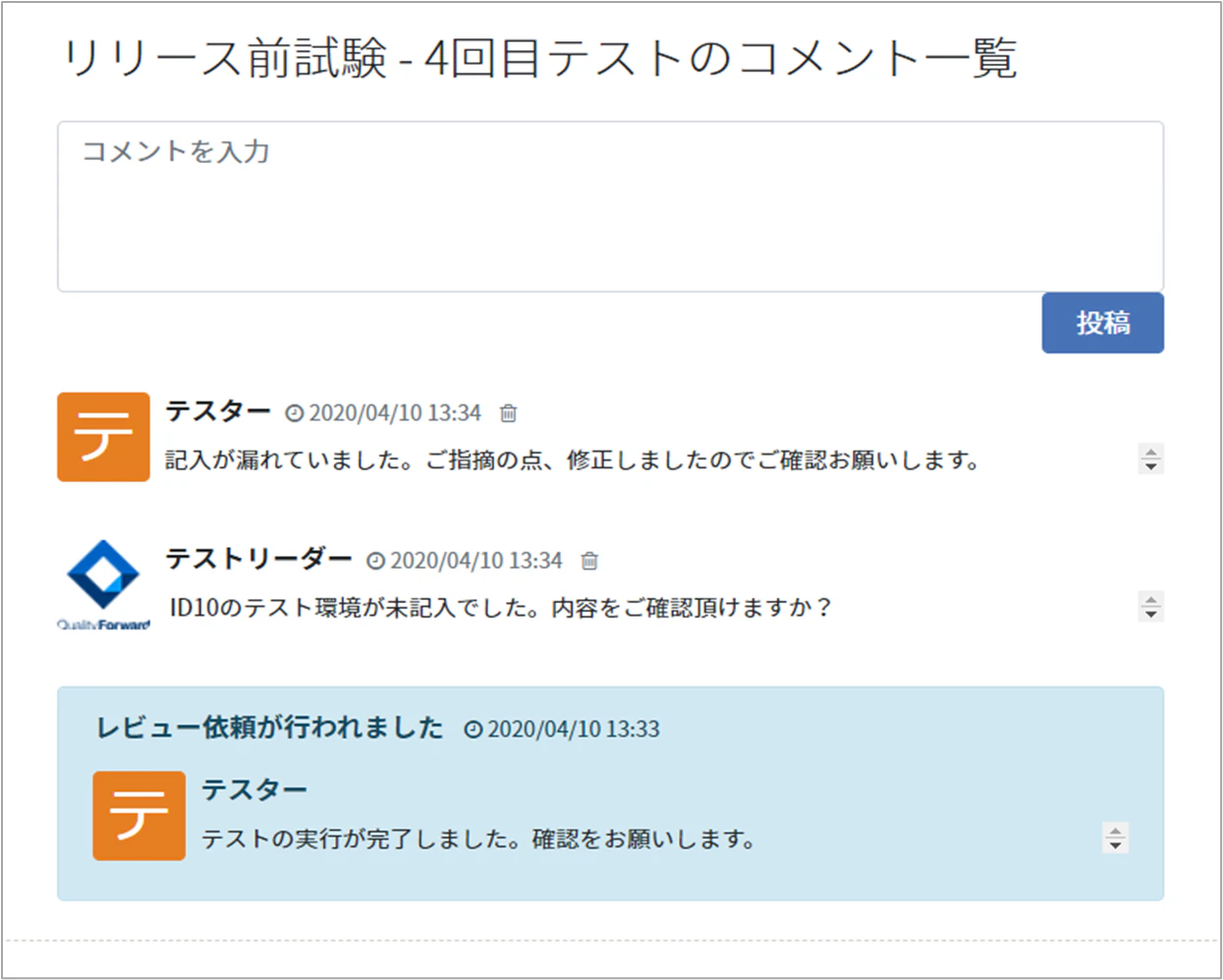The image size is (1223, 980).
Task: Click the clock icon next to 2020/04/10 13:33
Action: (x=473, y=730)
